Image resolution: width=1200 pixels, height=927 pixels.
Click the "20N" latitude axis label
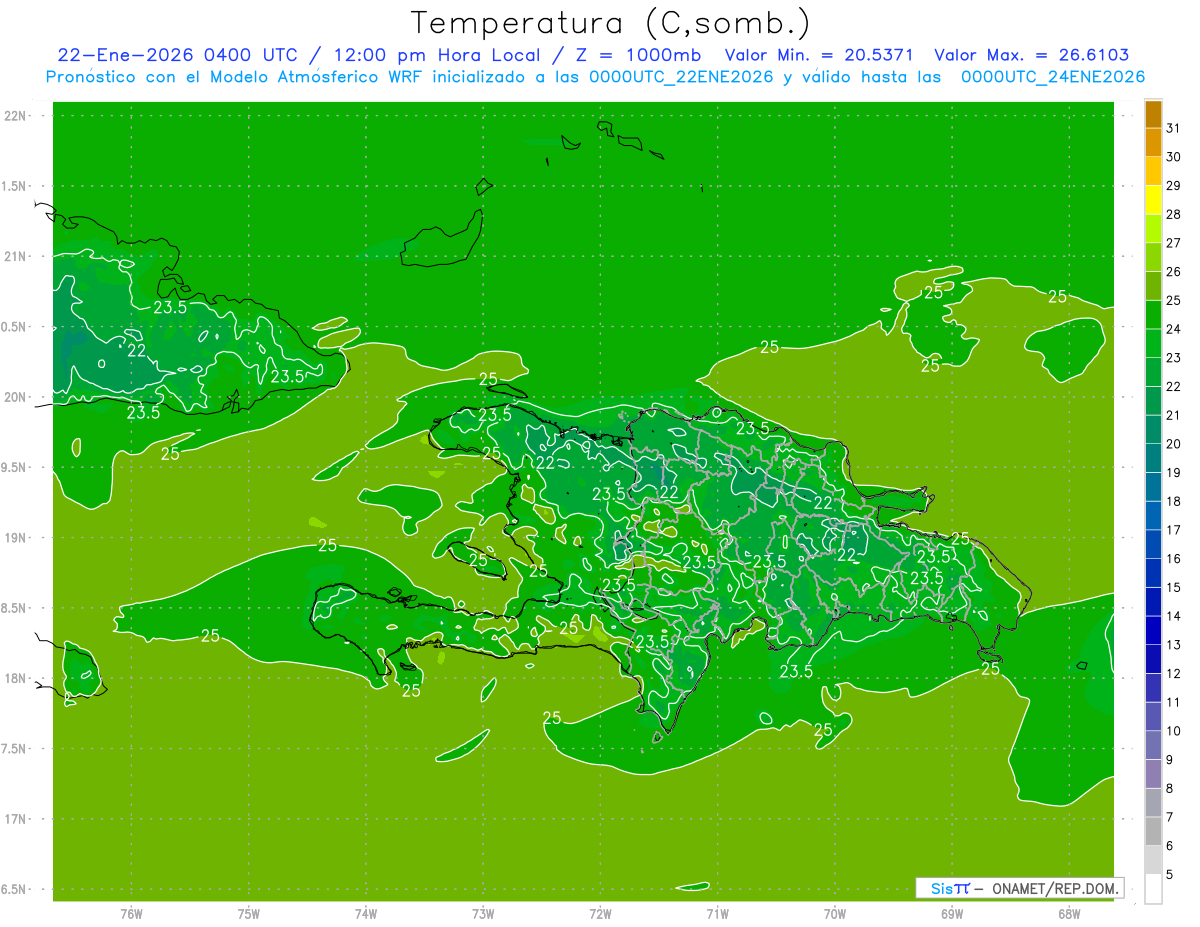[x=16, y=397]
